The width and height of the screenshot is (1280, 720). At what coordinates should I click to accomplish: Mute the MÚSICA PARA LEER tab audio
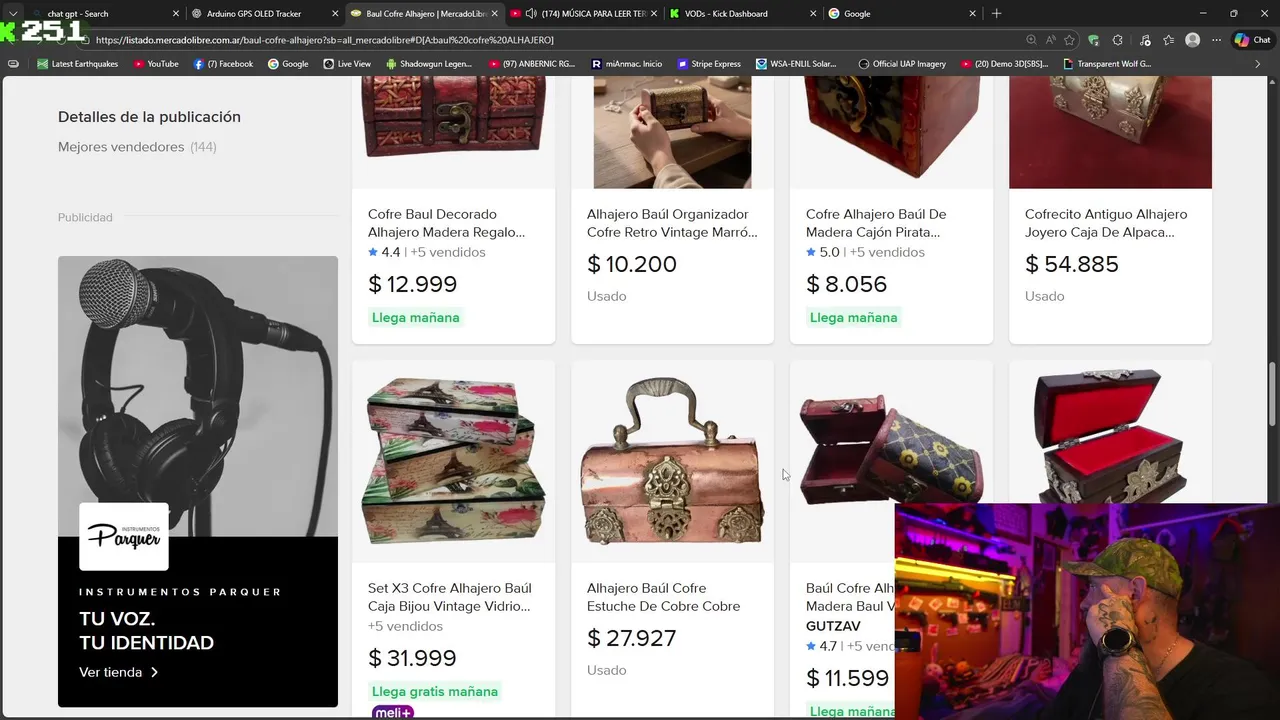530,14
